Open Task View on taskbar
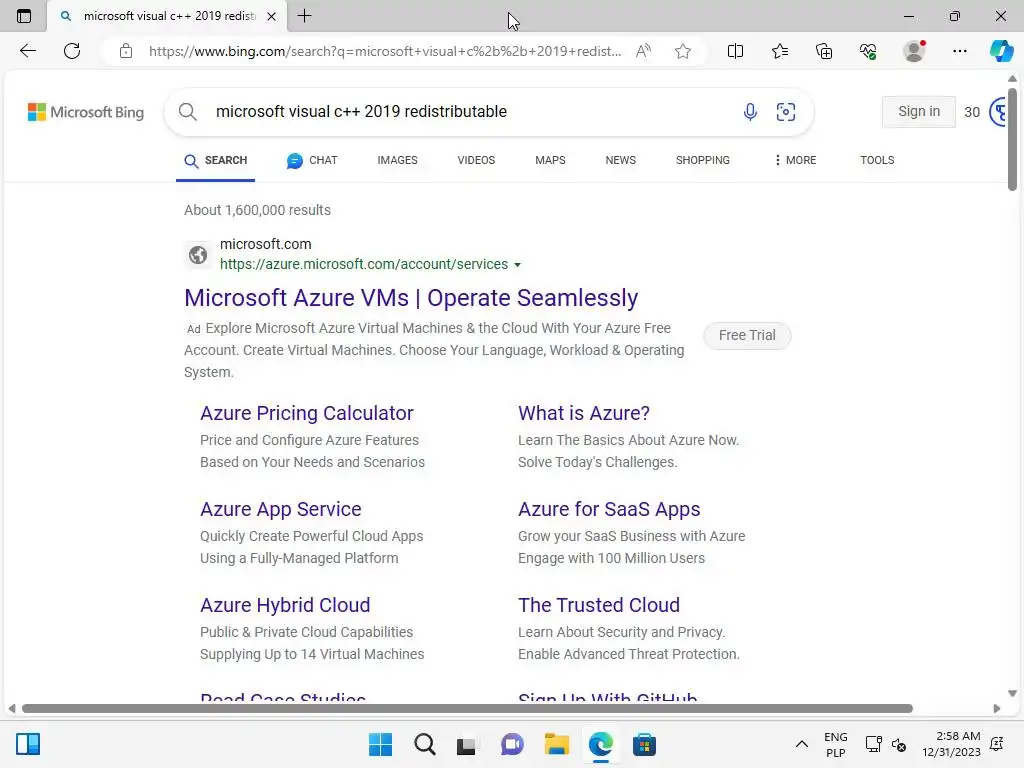The image size is (1024, 768). coord(466,745)
